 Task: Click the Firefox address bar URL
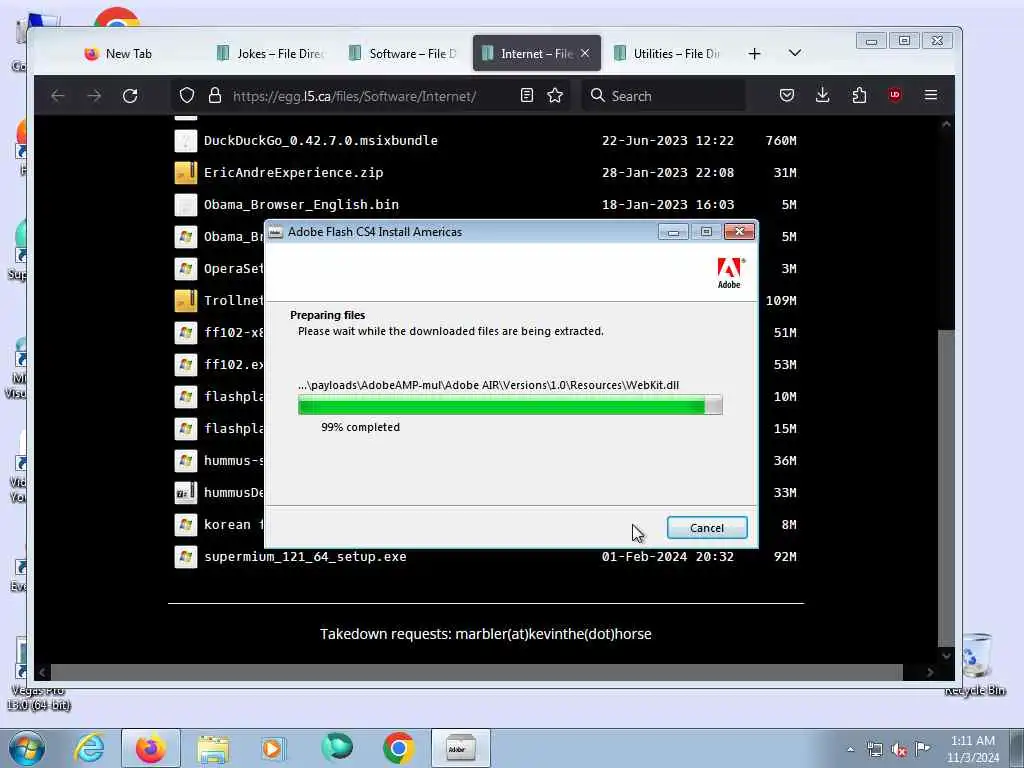point(354,96)
